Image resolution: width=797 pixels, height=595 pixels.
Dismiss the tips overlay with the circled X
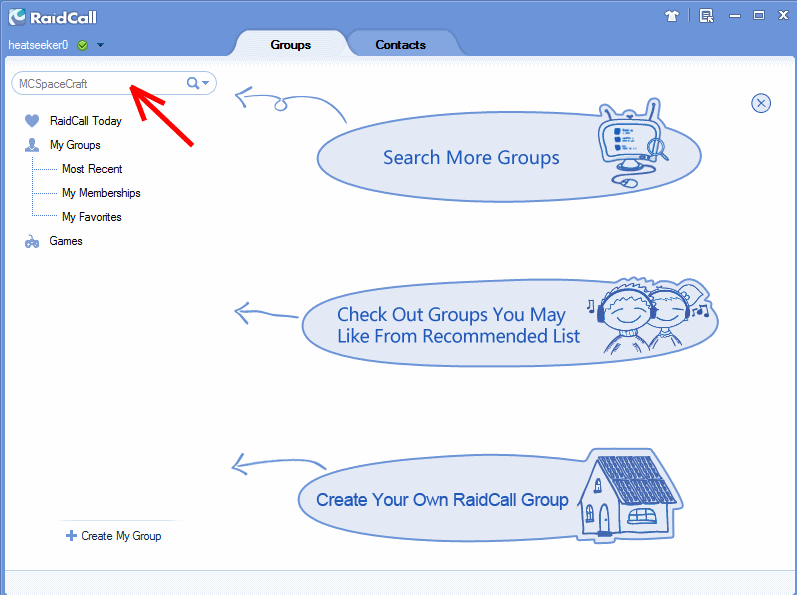760,104
